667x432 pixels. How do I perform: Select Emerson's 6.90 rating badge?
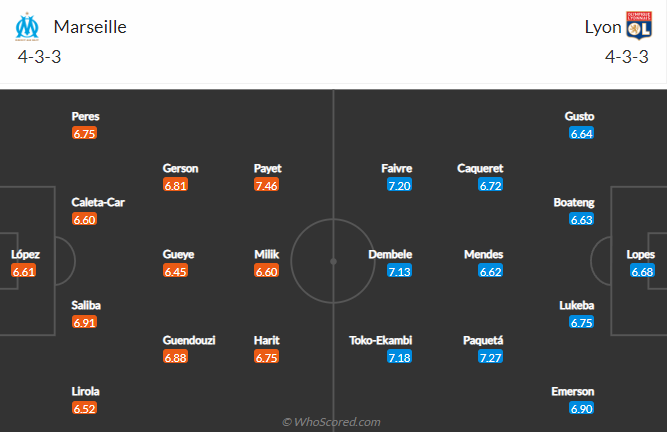[581, 409]
